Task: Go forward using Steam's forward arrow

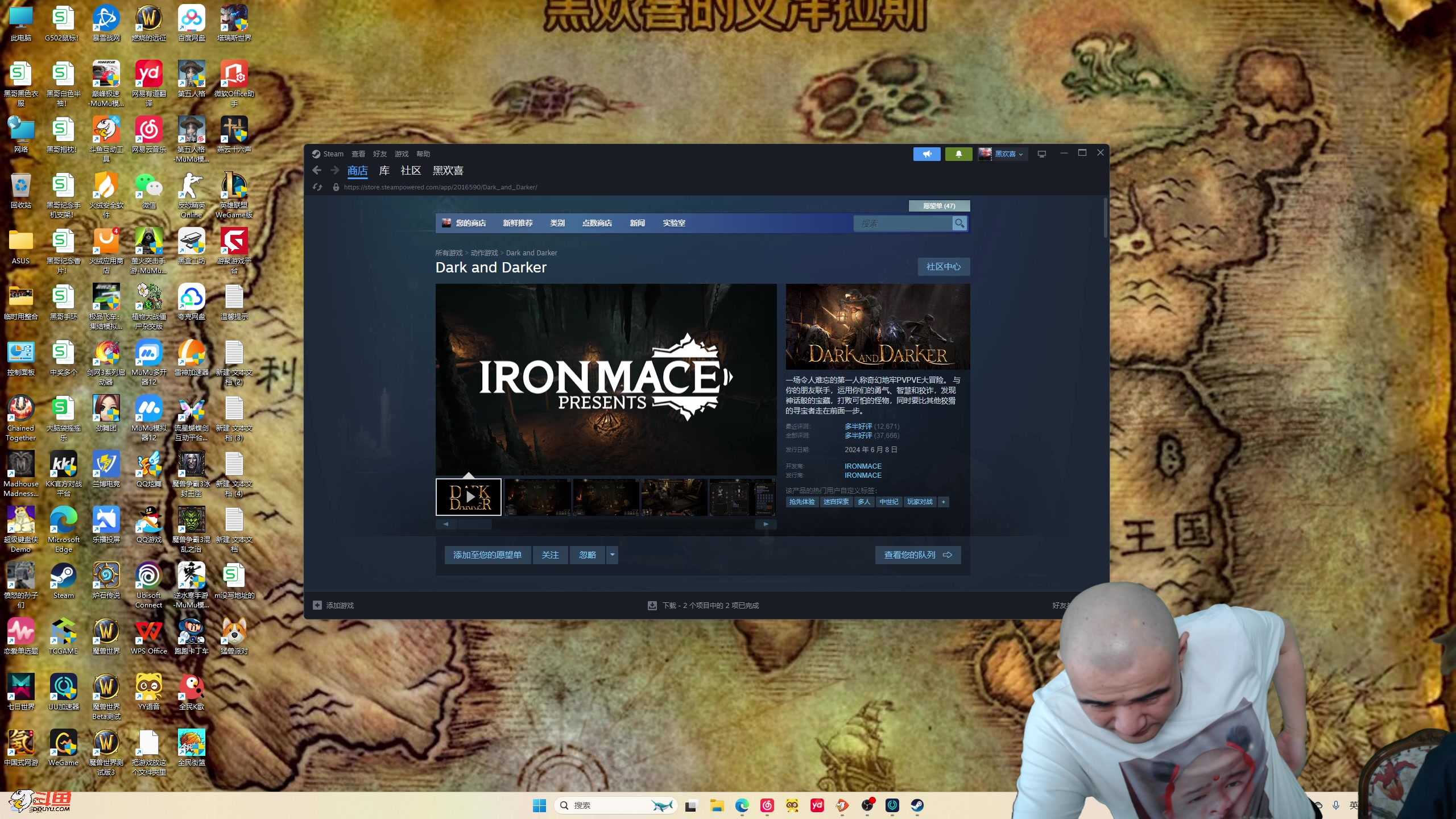Action: pyautogui.click(x=334, y=170)
